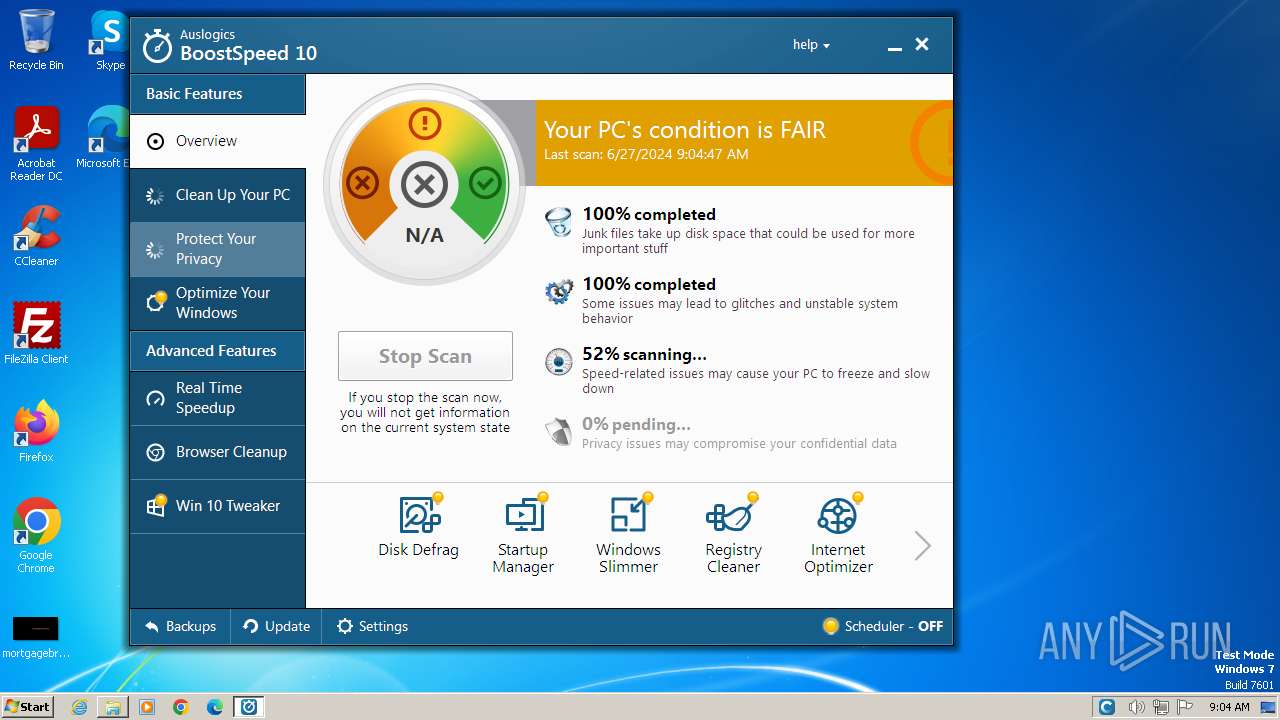Screen dimensions: 1280x720
Task: Click the Stop Scan button
Action: (425, 356)
